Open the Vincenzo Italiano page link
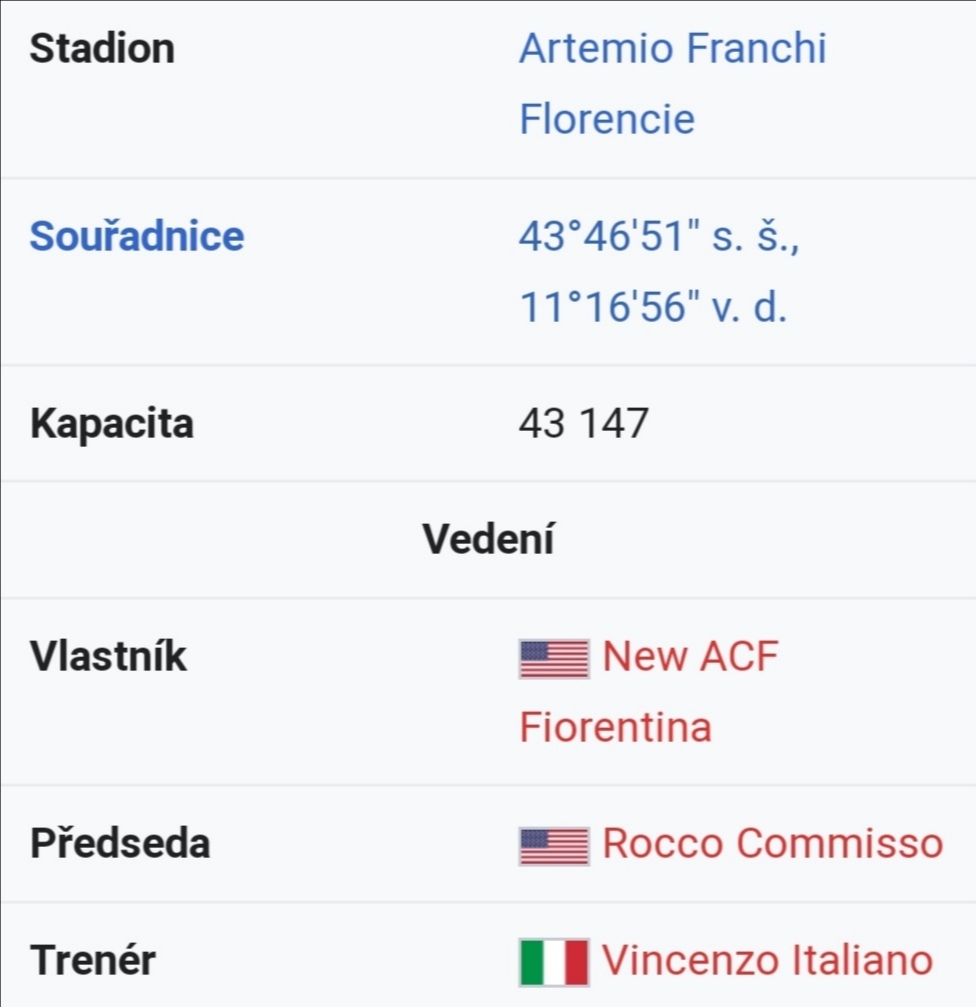This screenshot has width=976, height=1007. pos(767,960)
